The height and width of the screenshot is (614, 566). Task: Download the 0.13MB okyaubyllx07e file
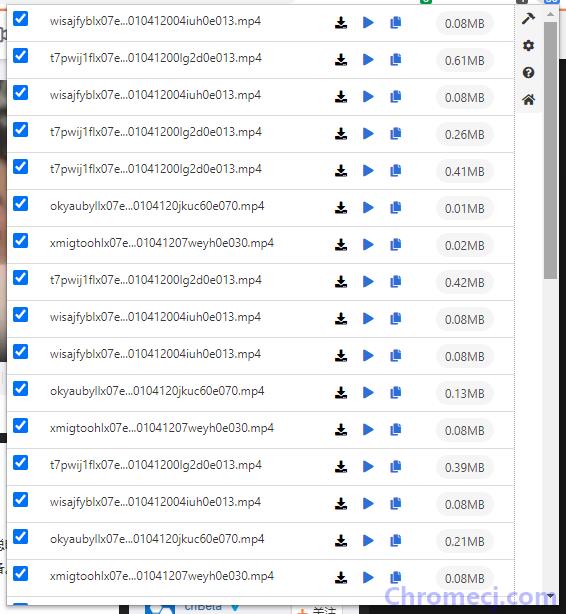[341, 393]
